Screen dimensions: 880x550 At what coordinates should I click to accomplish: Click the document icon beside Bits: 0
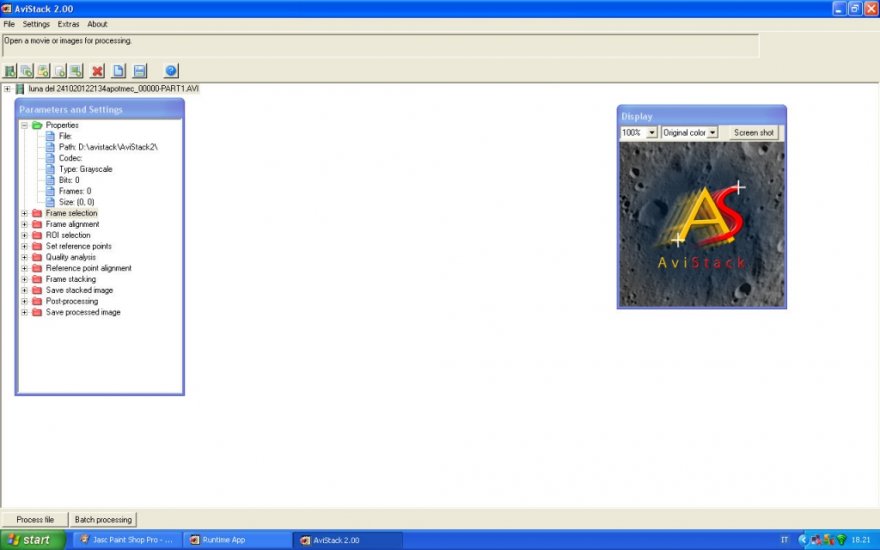pyautogui.click(x=51, y=180)
